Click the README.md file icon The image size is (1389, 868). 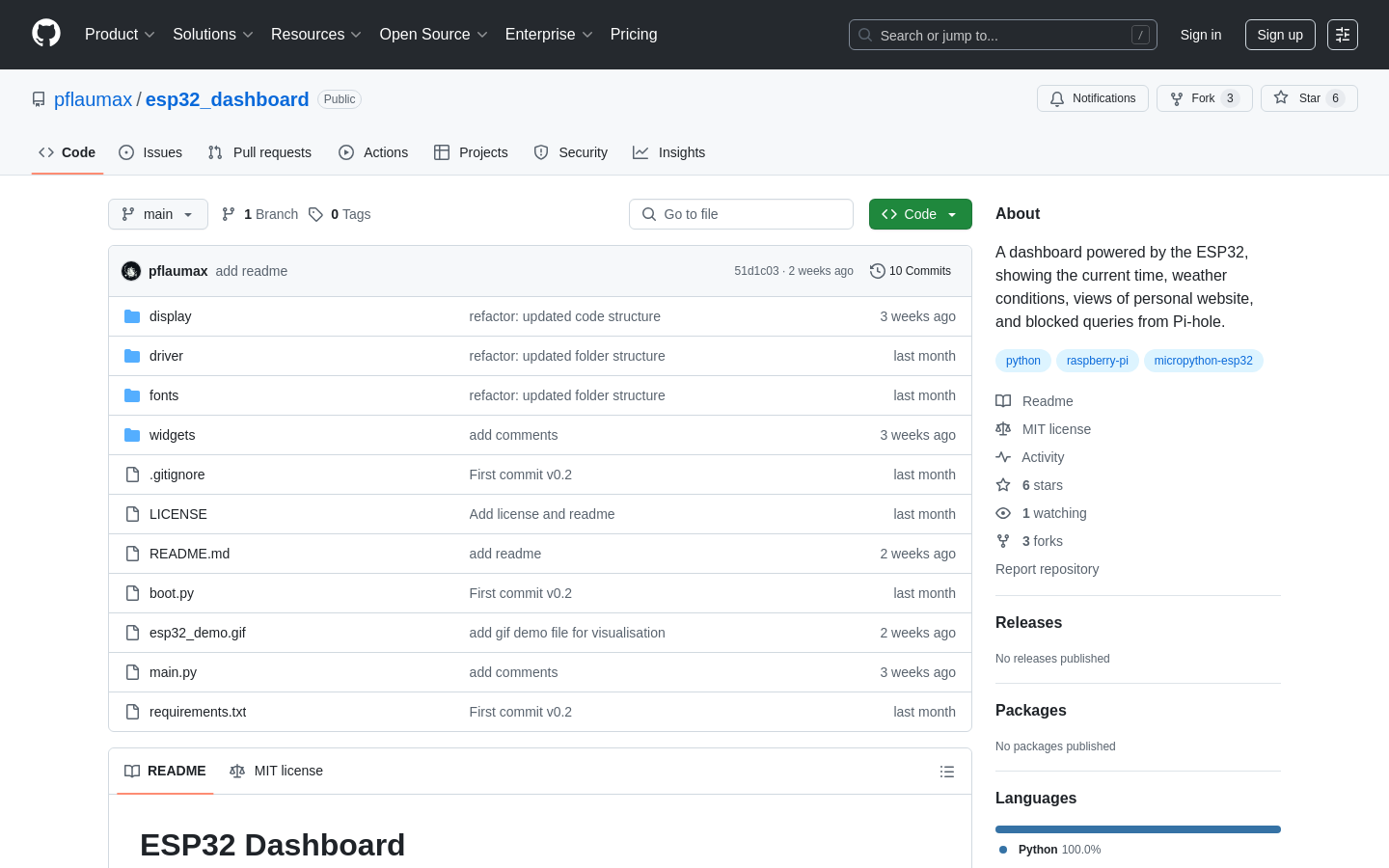[x=132, y=554]
